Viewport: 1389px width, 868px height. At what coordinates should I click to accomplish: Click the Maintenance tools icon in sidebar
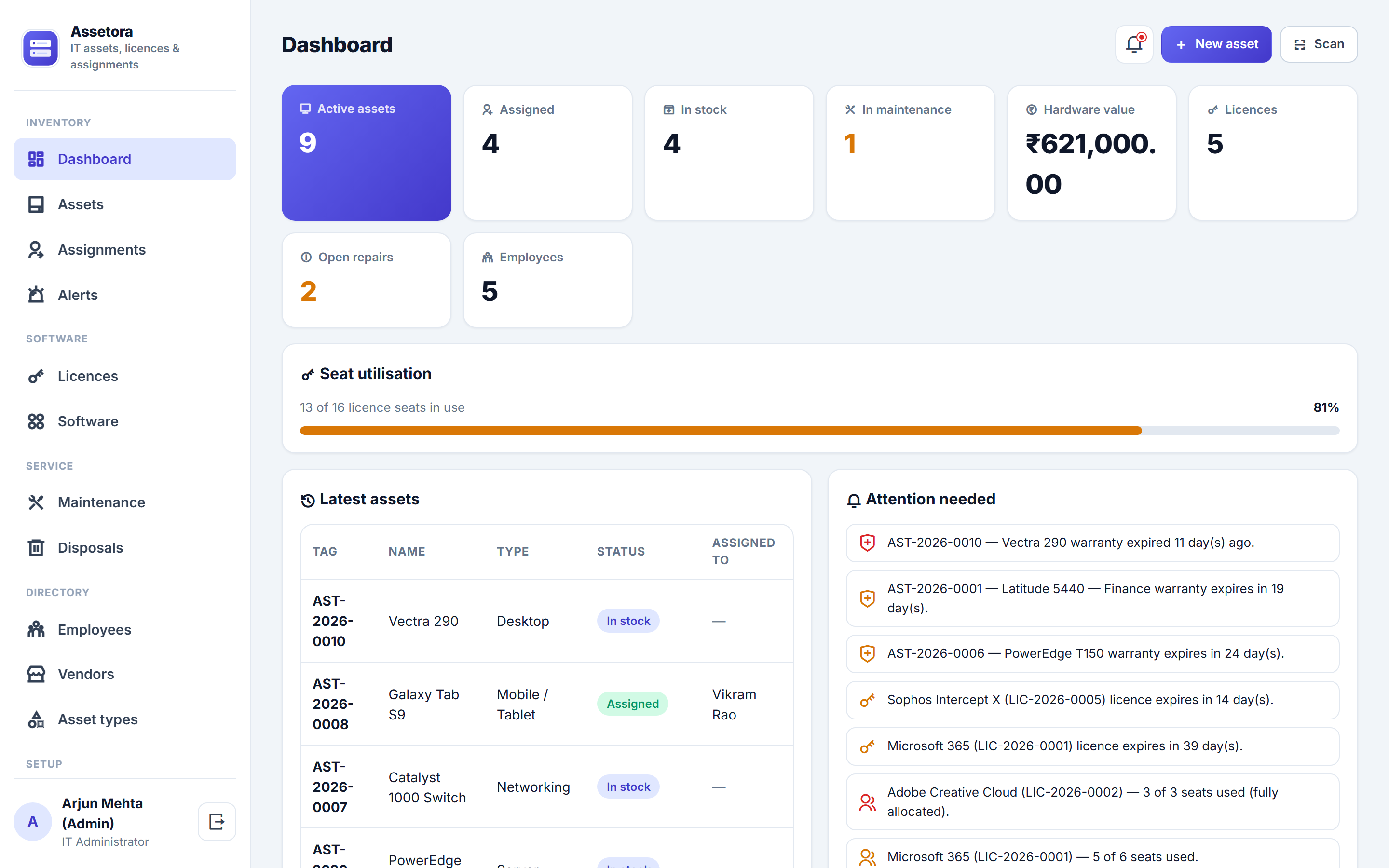pyautogui.click(x=36, y=502)
